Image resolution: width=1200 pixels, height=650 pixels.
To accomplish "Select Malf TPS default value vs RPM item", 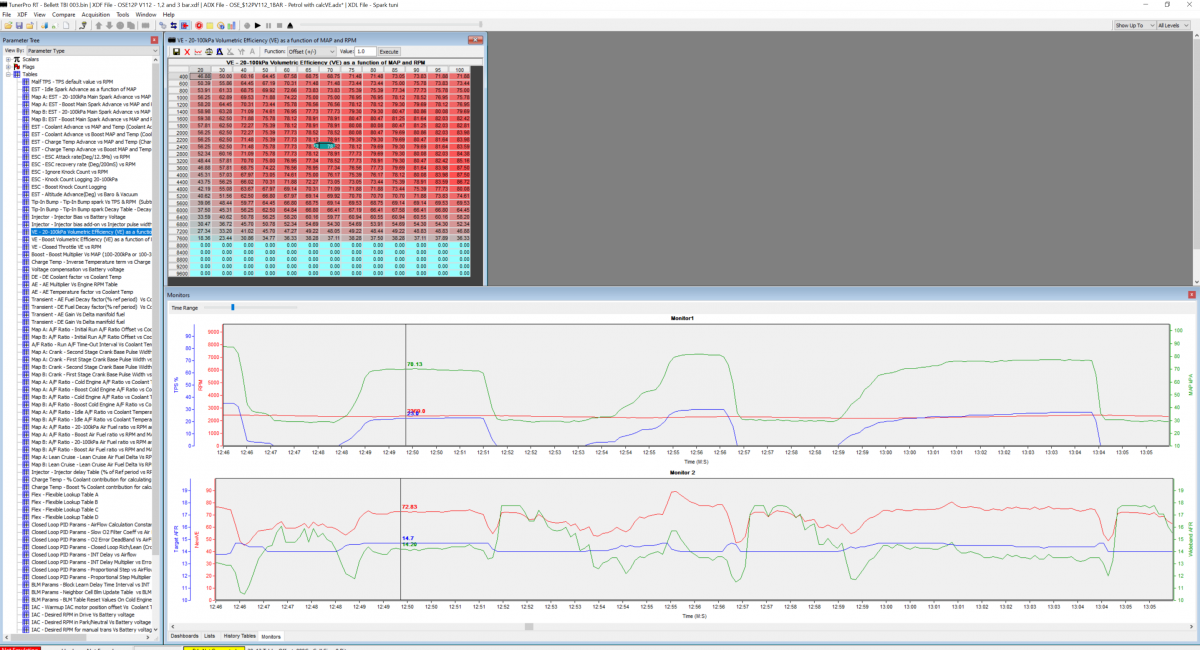I will (x=71, y=81).
